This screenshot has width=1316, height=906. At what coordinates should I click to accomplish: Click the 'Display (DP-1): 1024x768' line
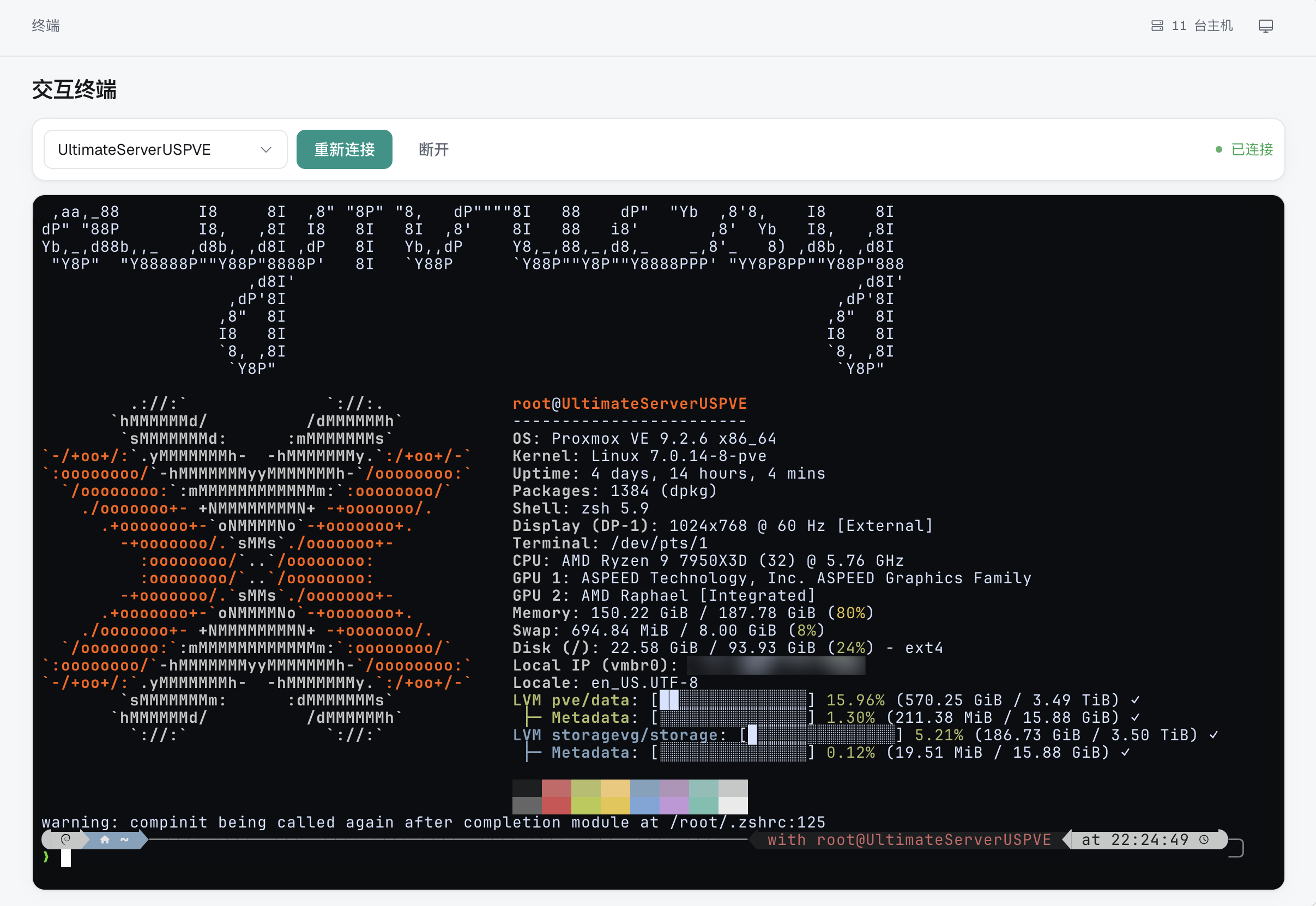[723, 526]
